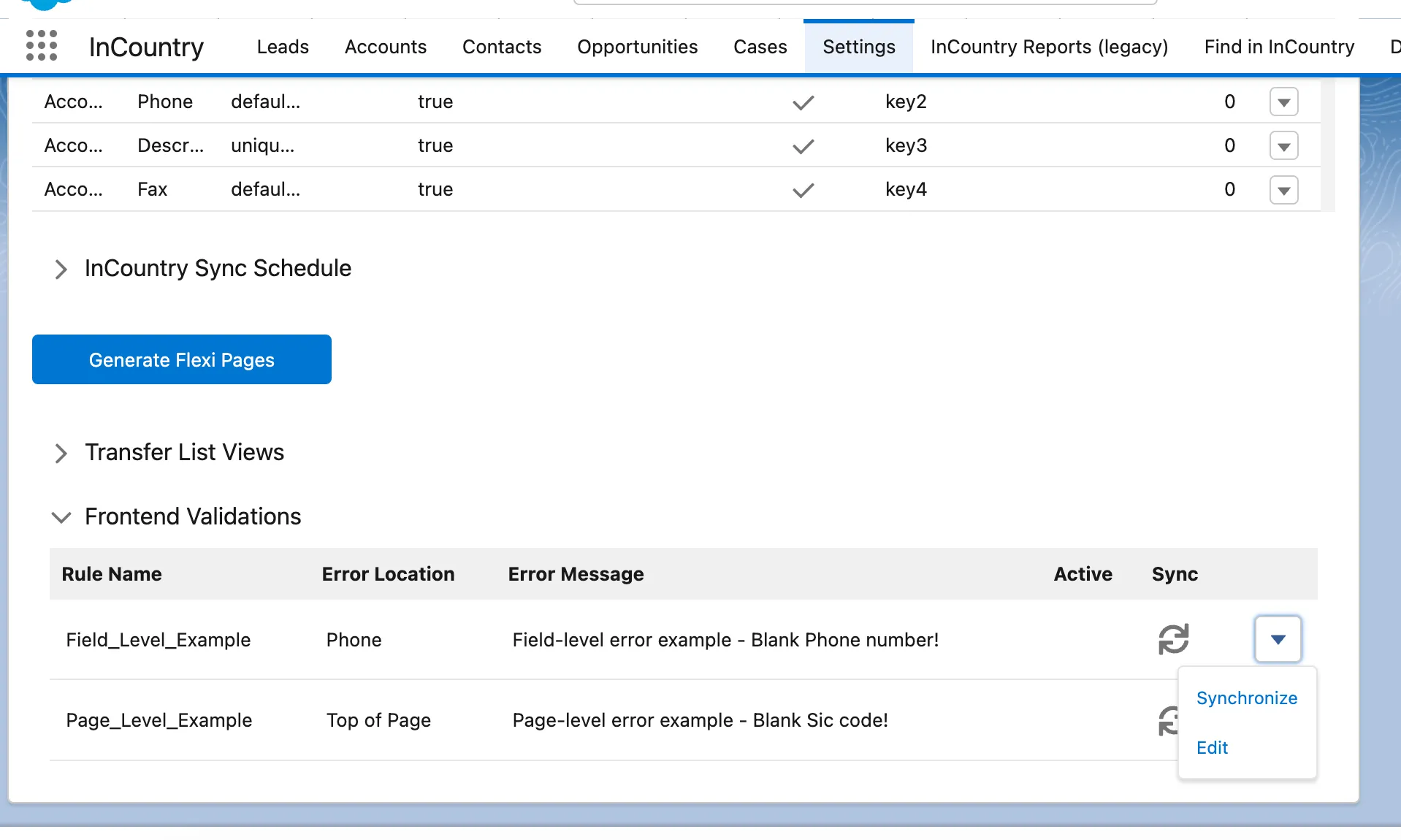Expand the InCountry Sync Schedule section
This screenshot has width=1401, height=840.
click(x=61, y=269)
